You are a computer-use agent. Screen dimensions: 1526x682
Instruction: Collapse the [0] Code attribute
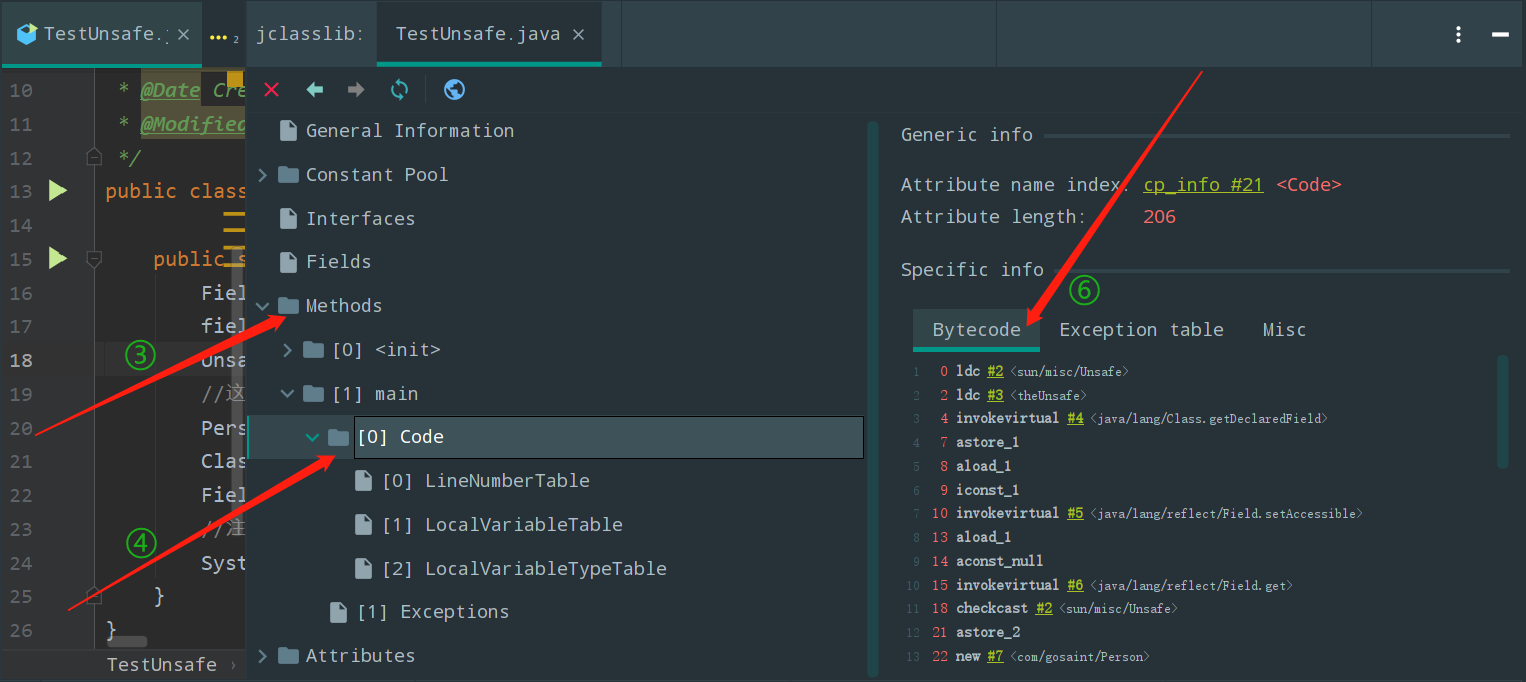coord(313,437)
